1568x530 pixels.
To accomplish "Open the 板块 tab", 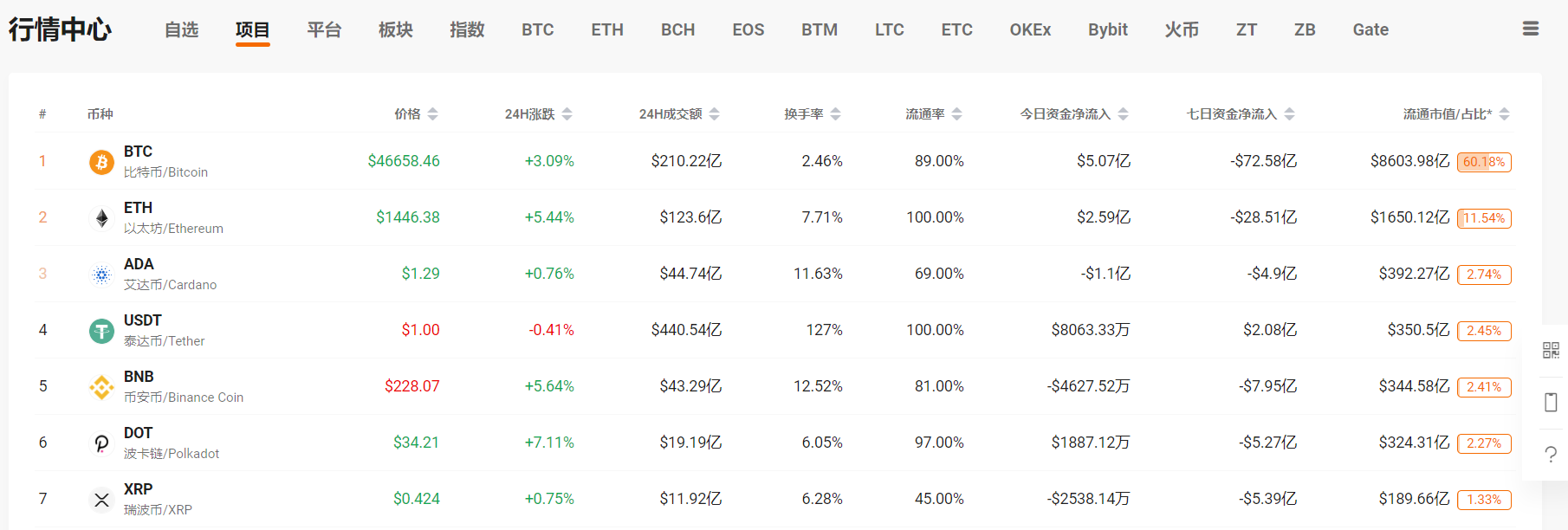I will coord(396,29).
